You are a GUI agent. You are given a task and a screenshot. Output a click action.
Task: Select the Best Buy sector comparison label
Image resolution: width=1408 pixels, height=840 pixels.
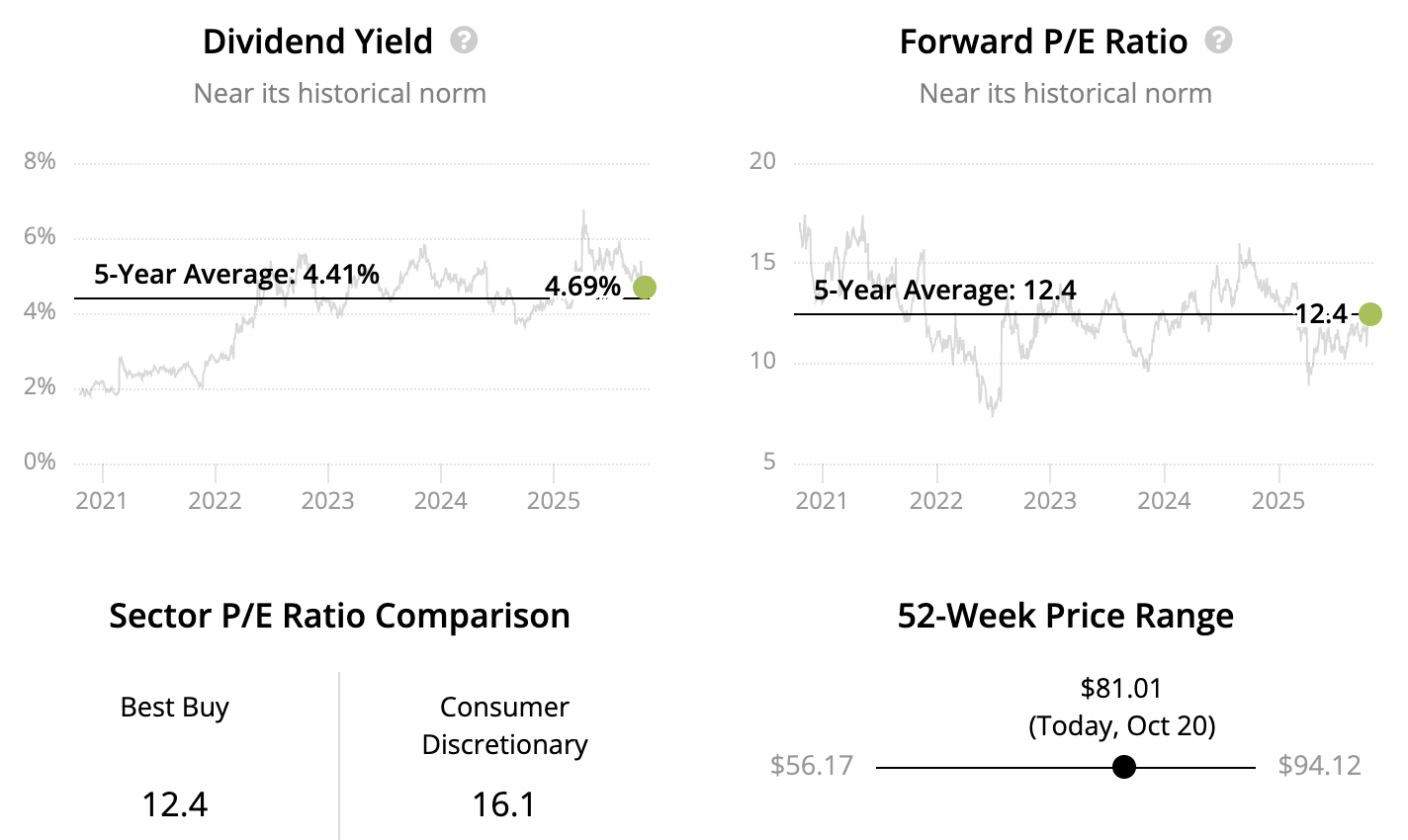tap(175, 708)
